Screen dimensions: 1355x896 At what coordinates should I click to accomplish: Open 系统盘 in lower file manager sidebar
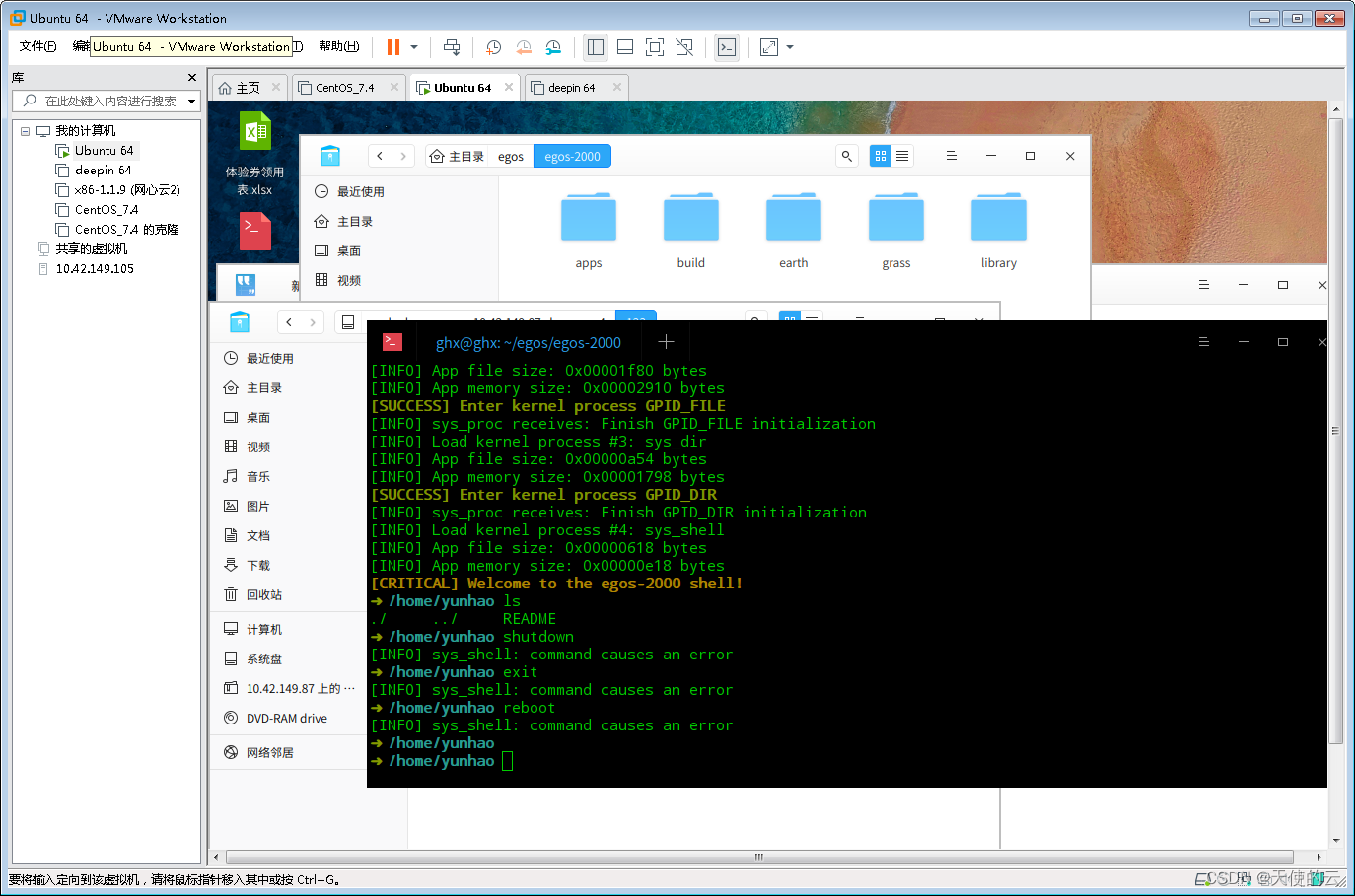288,658
